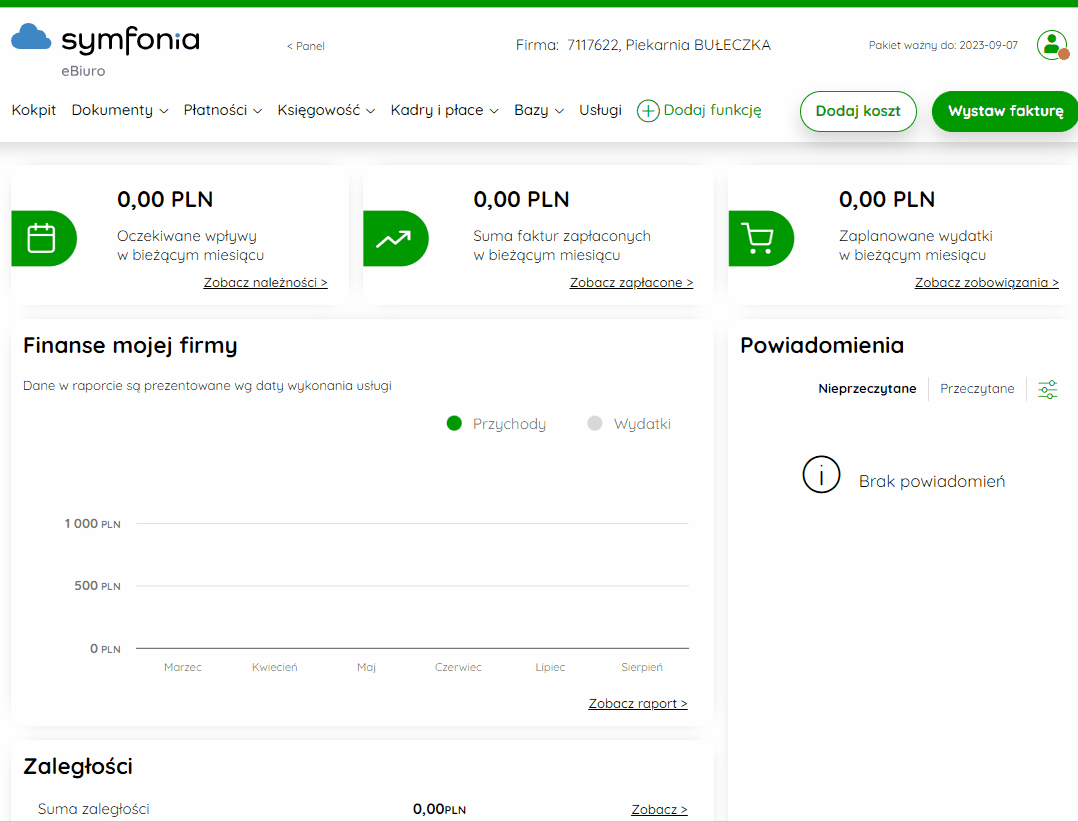Click the Kwiecień label on the chart axis

point(274,667)
